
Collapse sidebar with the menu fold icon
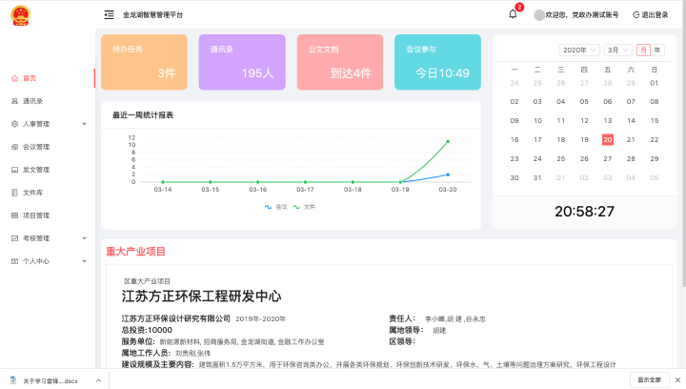click(109, 15)
